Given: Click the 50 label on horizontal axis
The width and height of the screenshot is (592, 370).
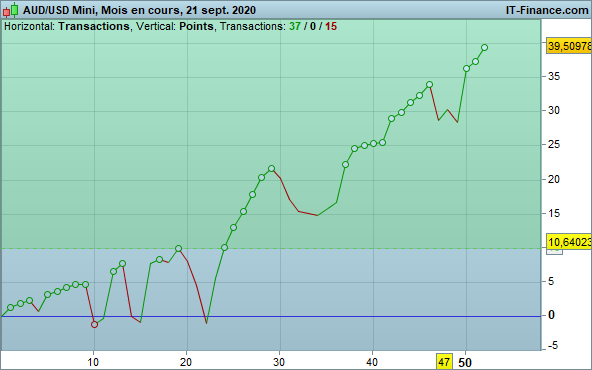Looking at the screenshot, I should (x=465, y=363).
